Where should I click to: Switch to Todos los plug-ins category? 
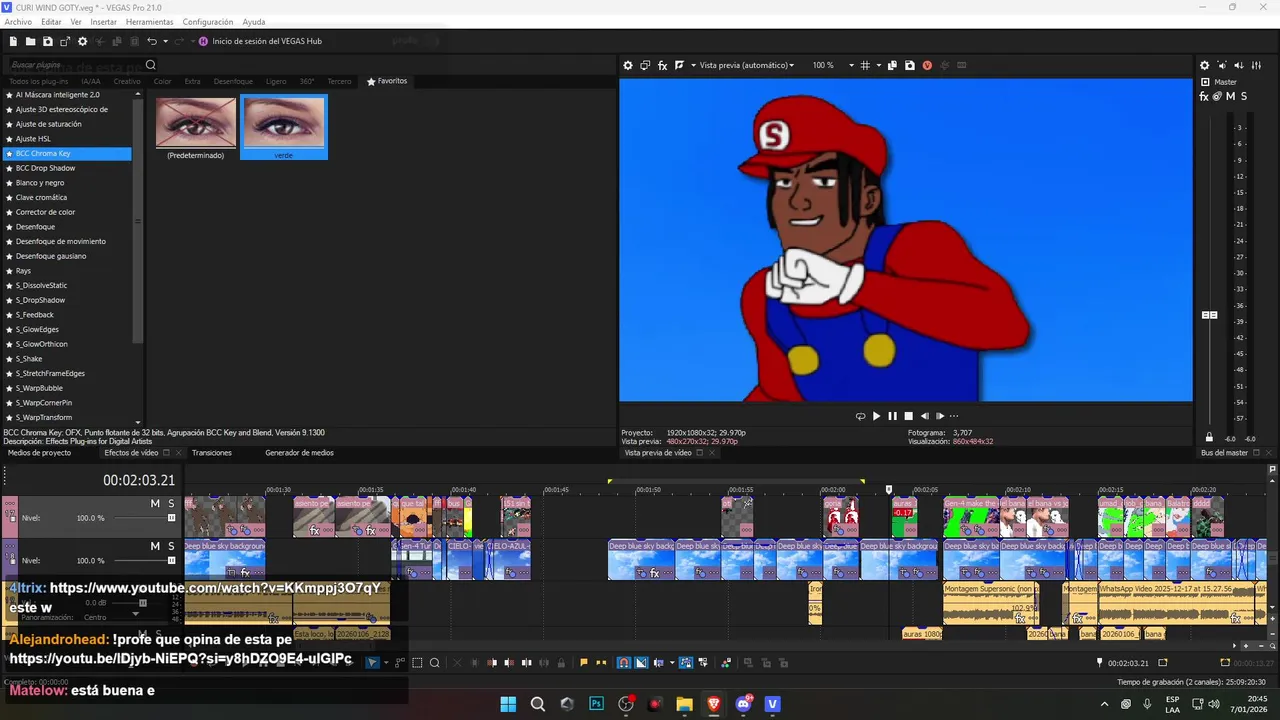pyautogui.click(x=38, y=81)
